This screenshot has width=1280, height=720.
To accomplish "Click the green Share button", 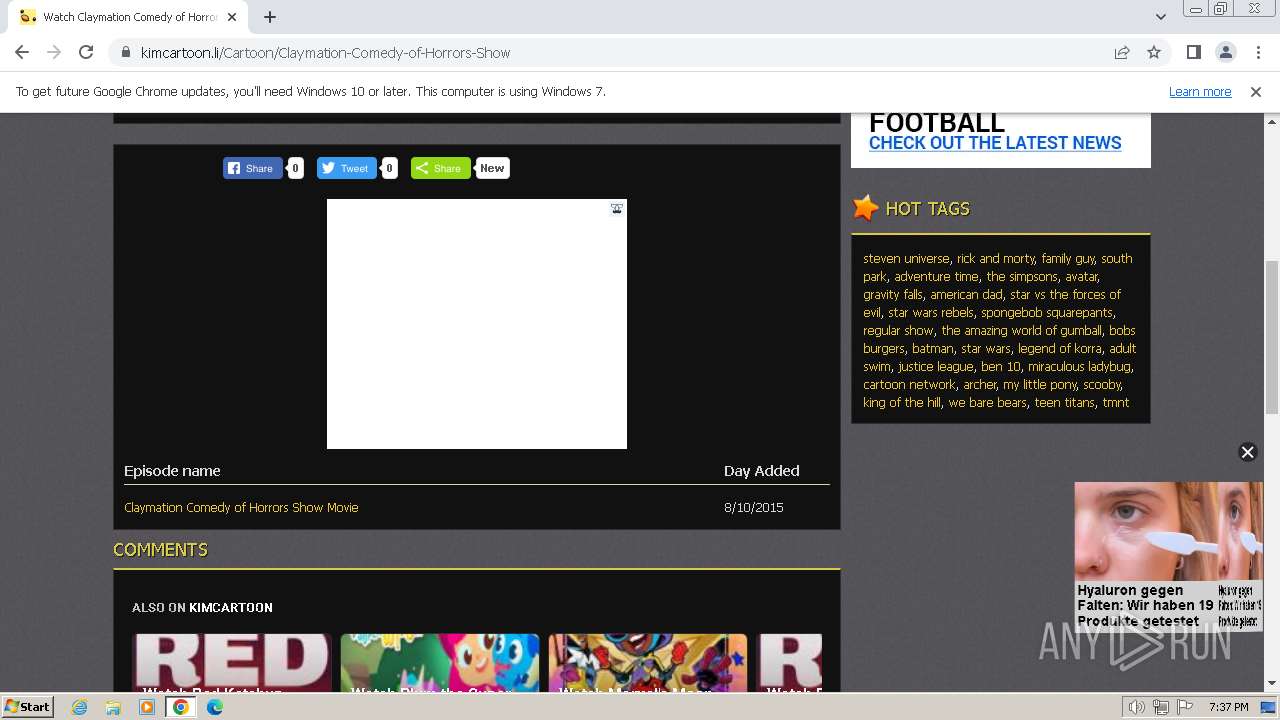I will point(440,168).
